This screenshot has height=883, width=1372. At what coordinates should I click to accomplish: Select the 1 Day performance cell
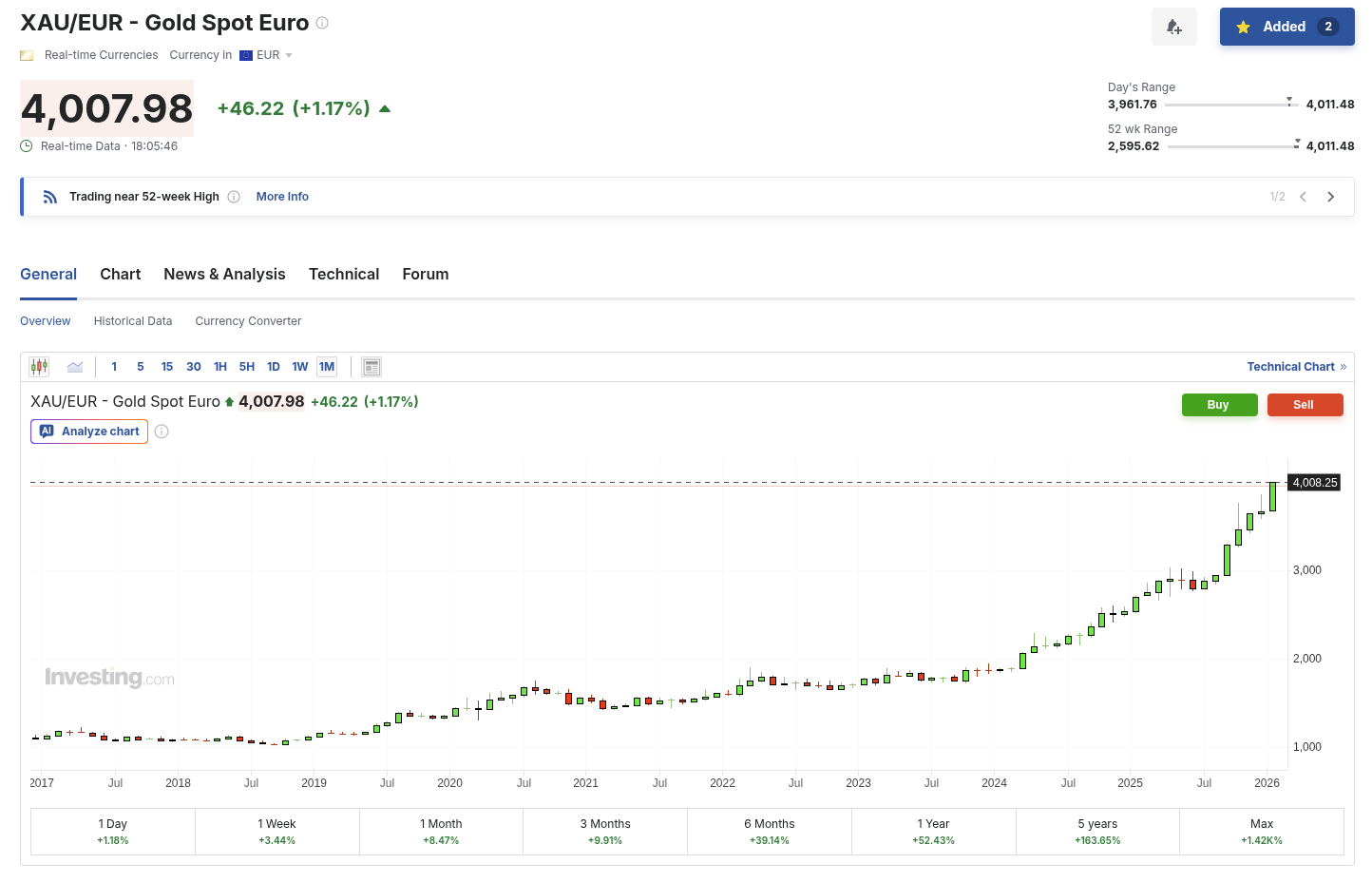(x=113, y=832)
